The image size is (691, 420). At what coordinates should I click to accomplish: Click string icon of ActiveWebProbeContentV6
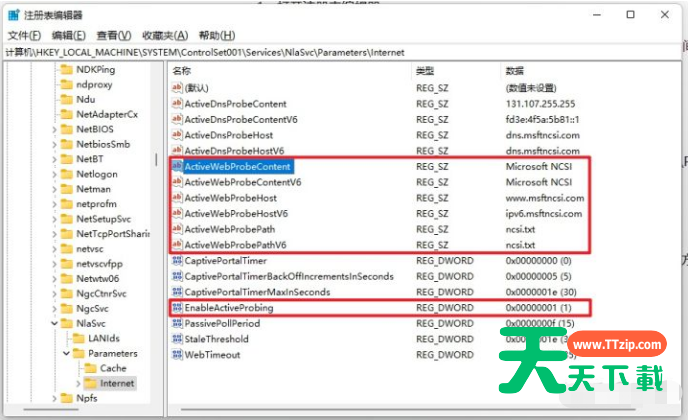tap(177, 182)
